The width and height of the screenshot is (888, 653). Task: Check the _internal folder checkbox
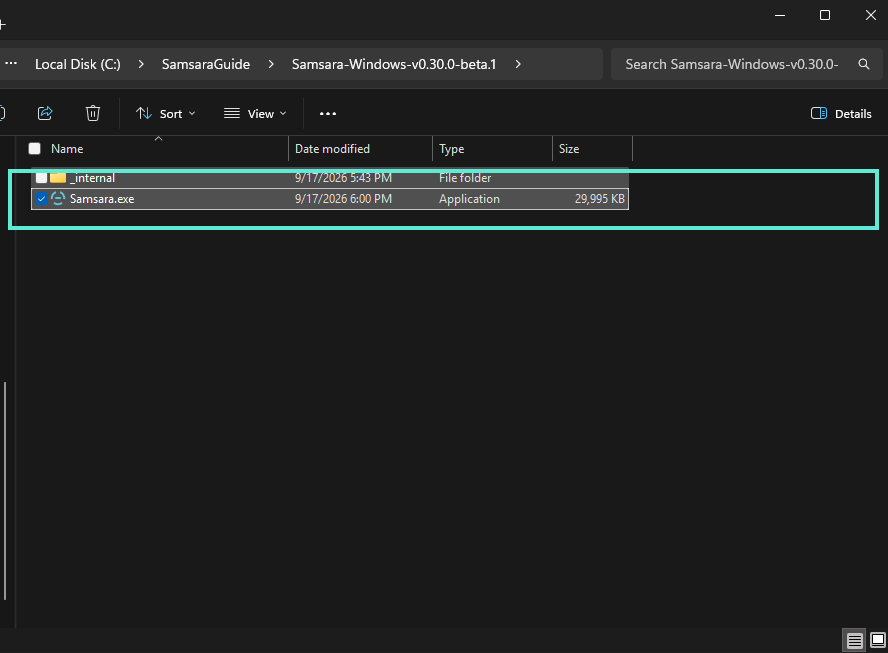pos(41,178)
